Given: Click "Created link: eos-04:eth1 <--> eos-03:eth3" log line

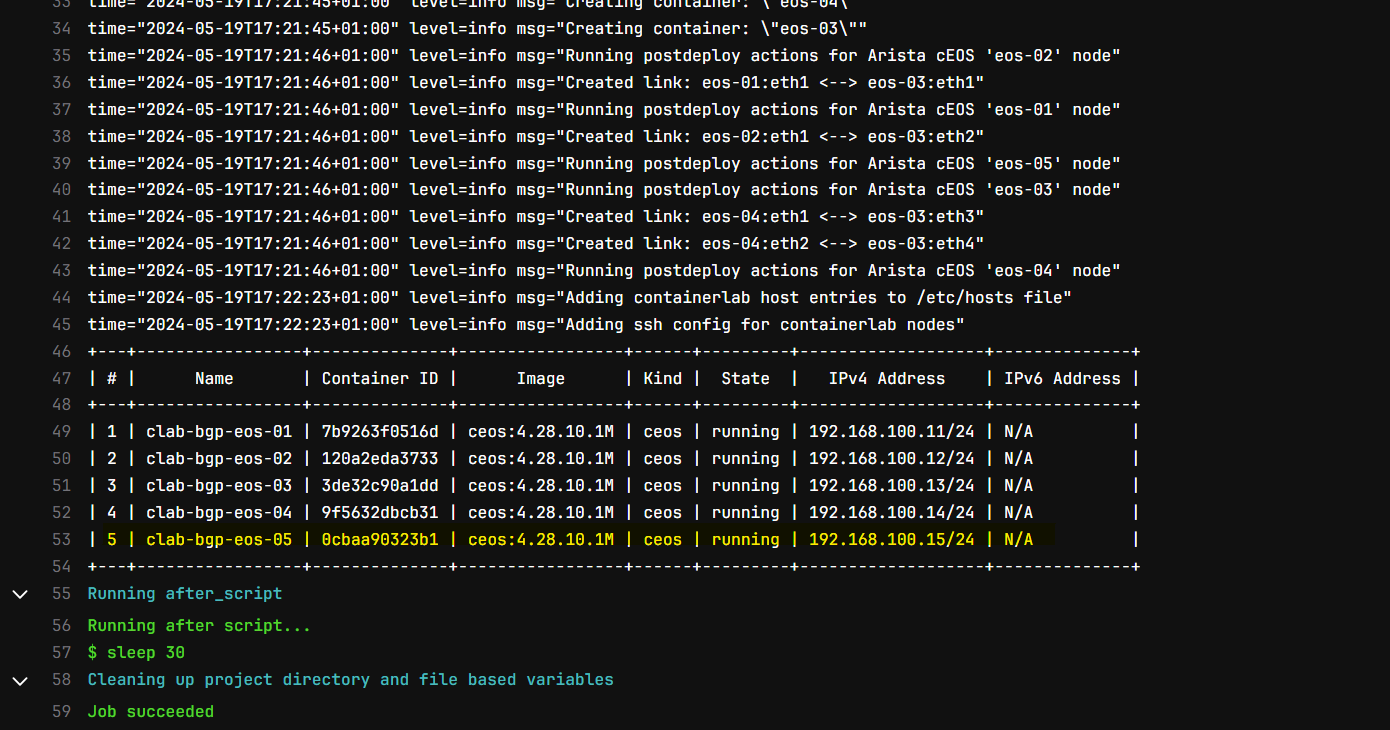Looking at the screenshot, I should (x=775, y=216).
